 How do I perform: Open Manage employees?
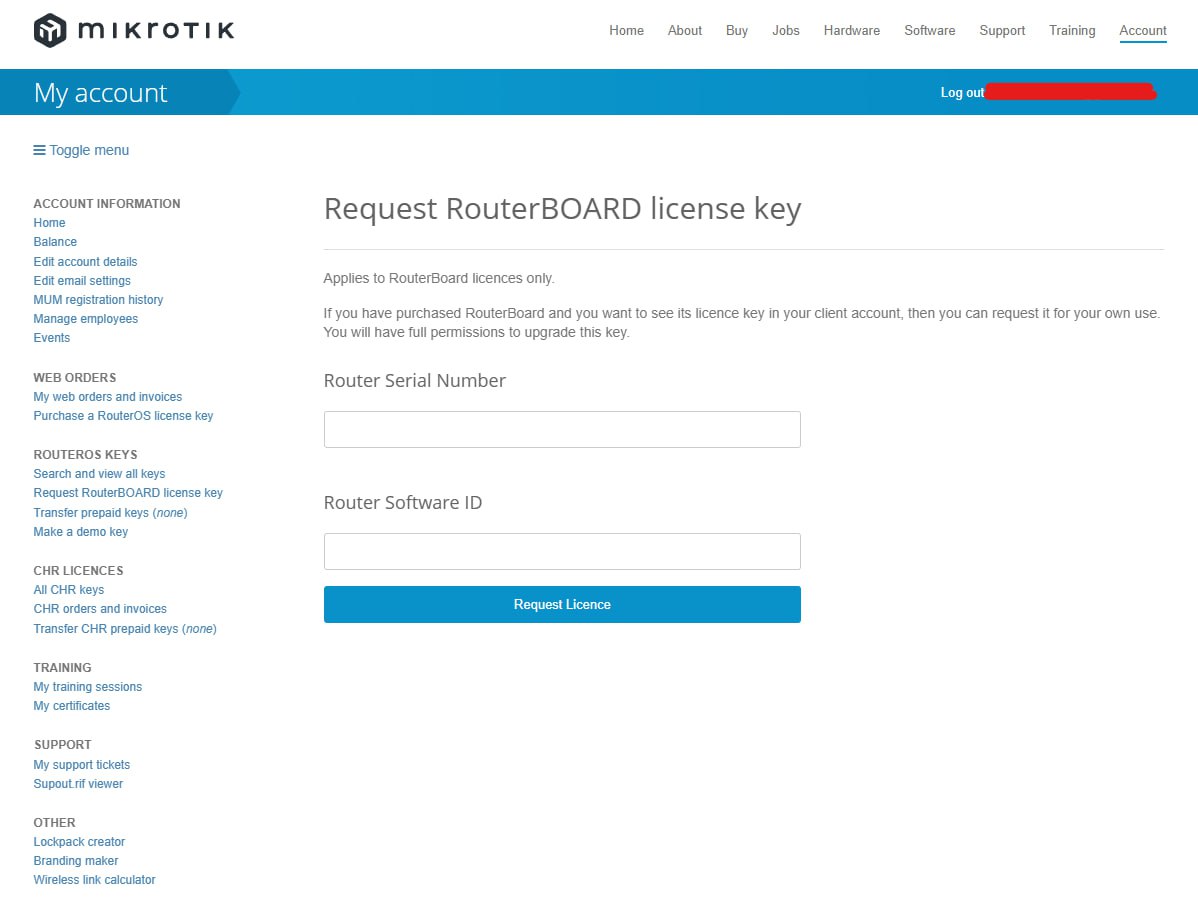point(86,319)
